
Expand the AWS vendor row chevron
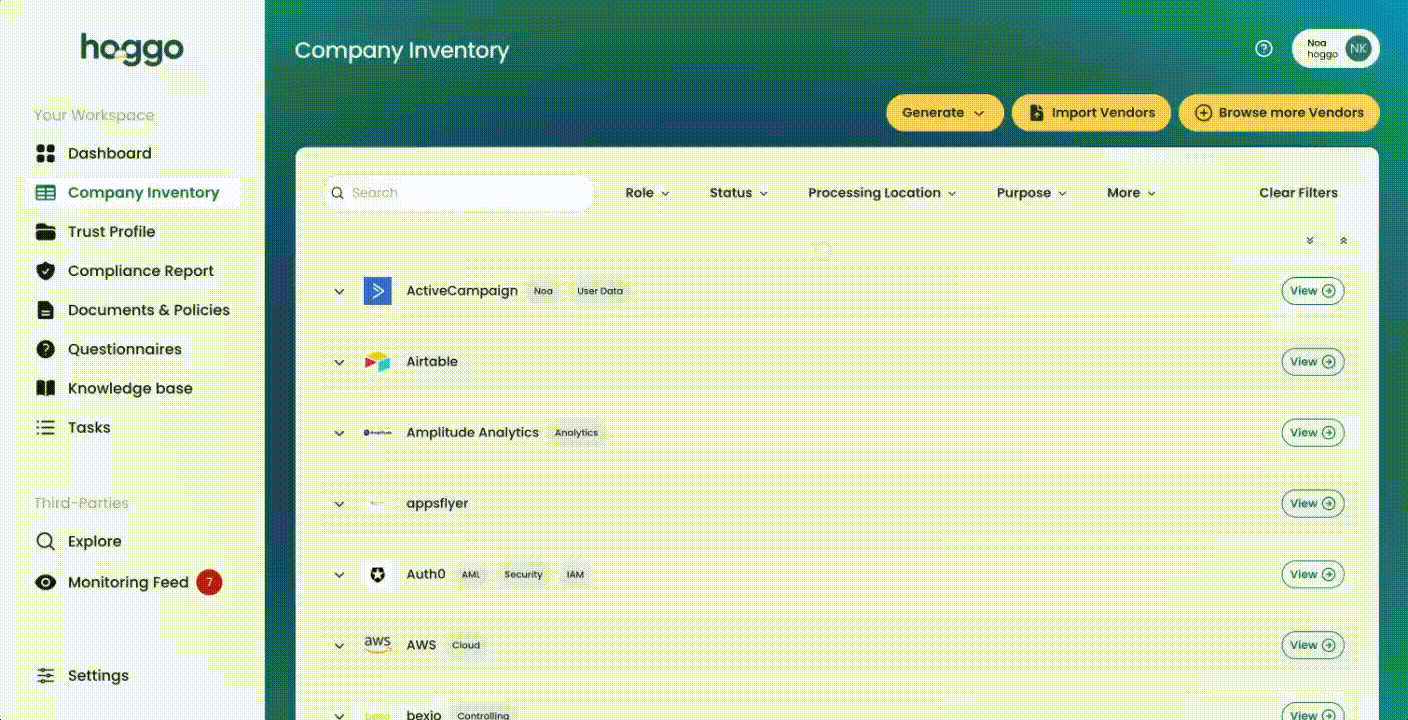pos(339,645)
